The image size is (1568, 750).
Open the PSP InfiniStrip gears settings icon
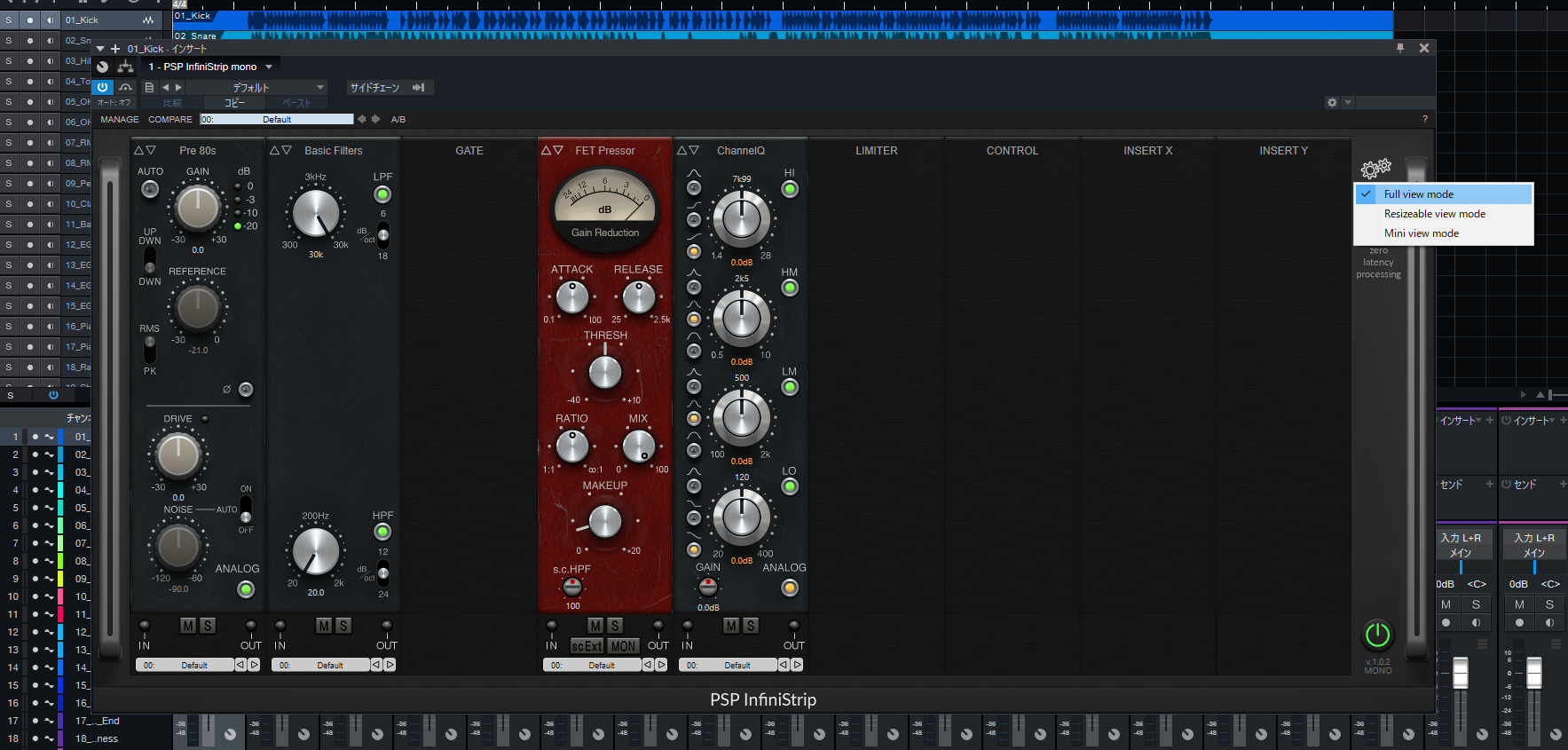(1376, 169)
